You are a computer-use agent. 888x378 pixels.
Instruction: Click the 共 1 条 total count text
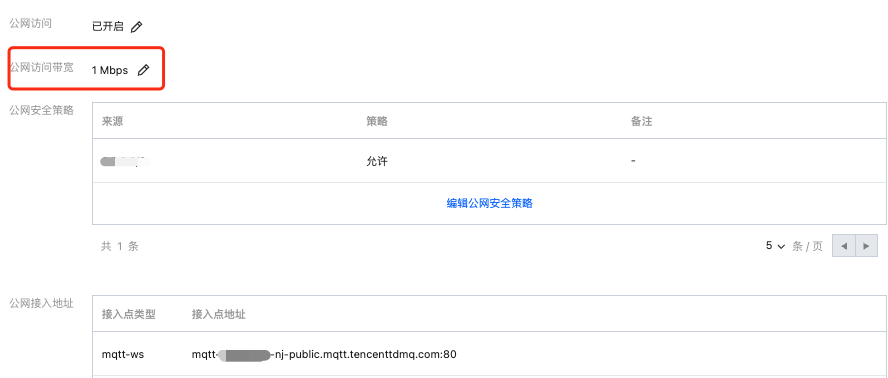click(x=119, y=246)
